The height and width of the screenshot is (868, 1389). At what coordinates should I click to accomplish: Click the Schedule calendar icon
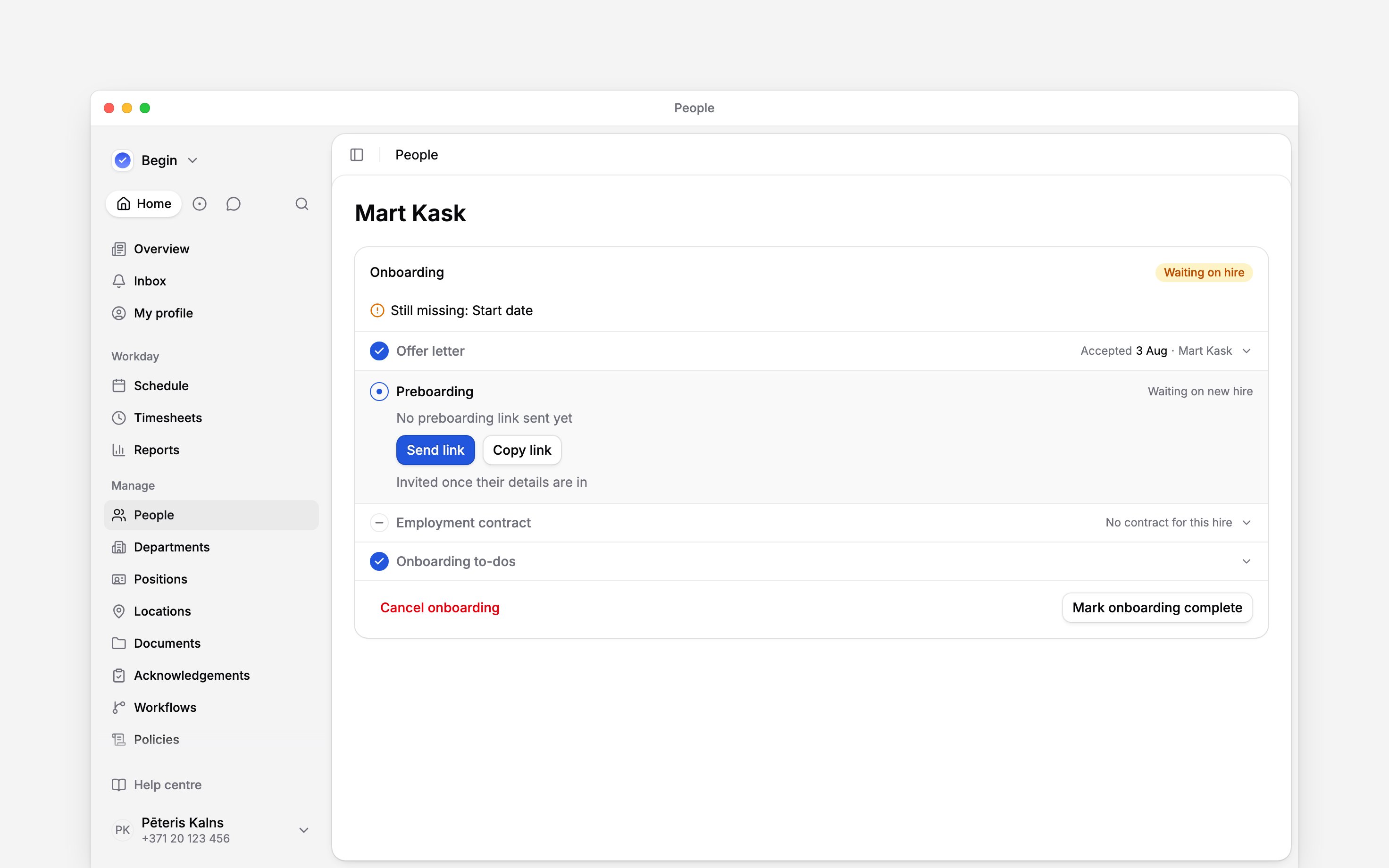coord(119,386)
